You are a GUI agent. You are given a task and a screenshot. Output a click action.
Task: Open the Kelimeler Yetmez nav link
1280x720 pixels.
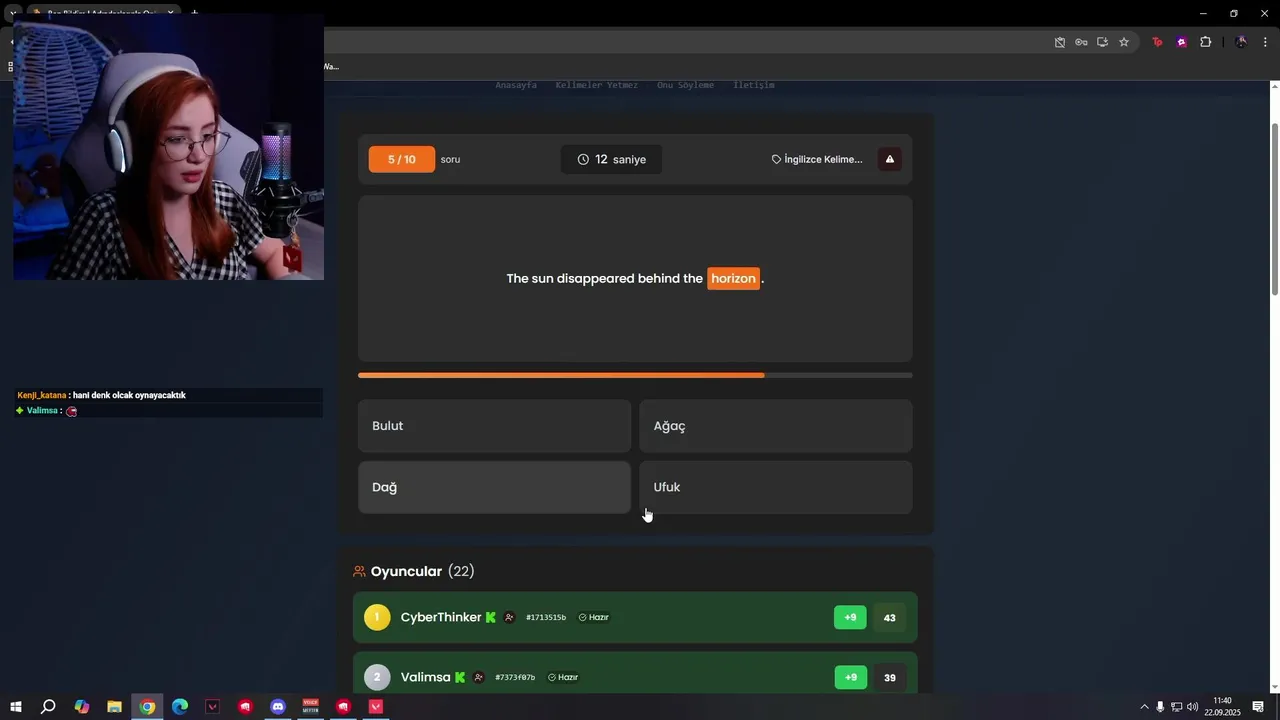pyautogui.click(x=597, y=85)
